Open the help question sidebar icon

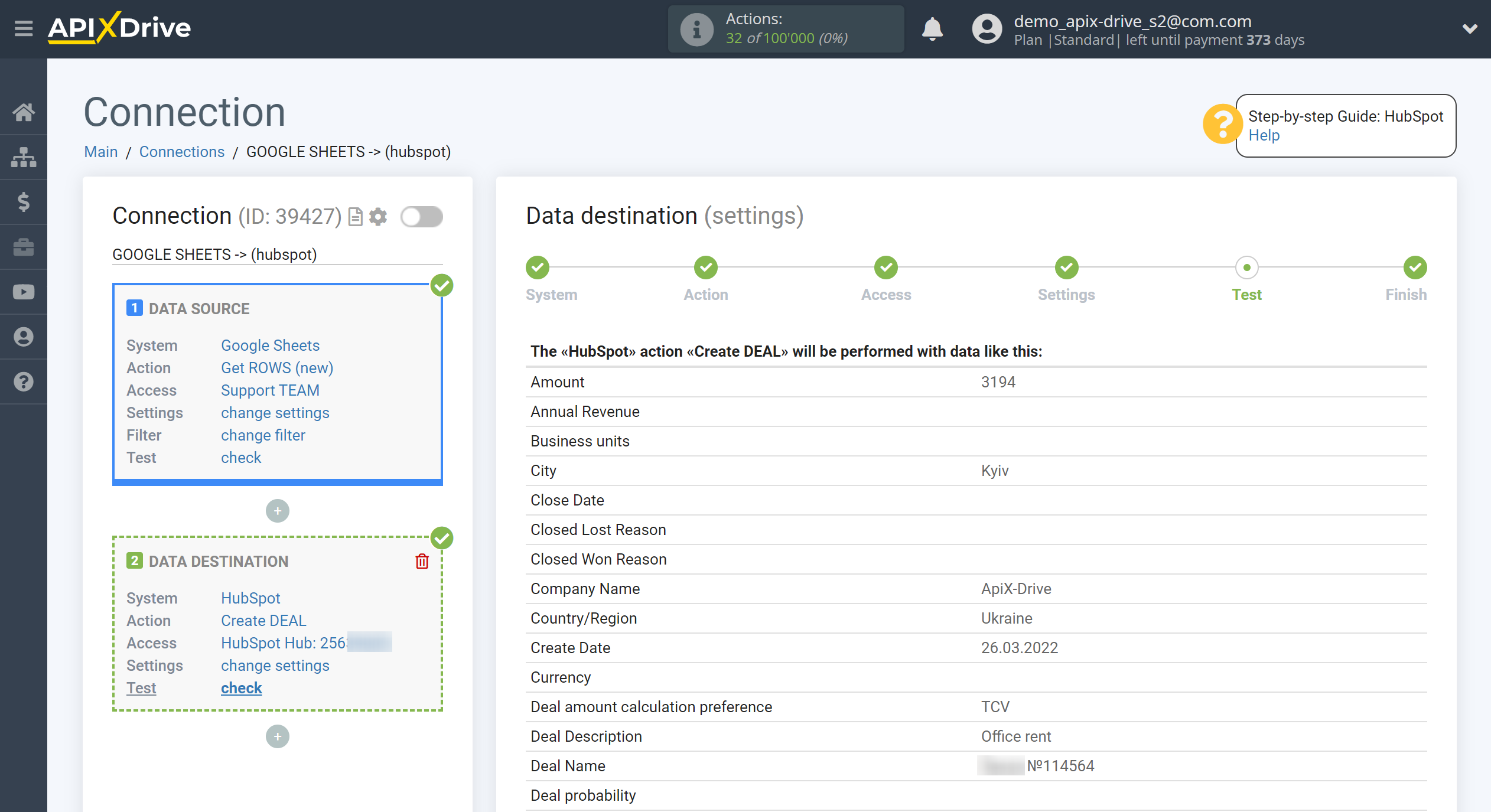coord(24,381)
